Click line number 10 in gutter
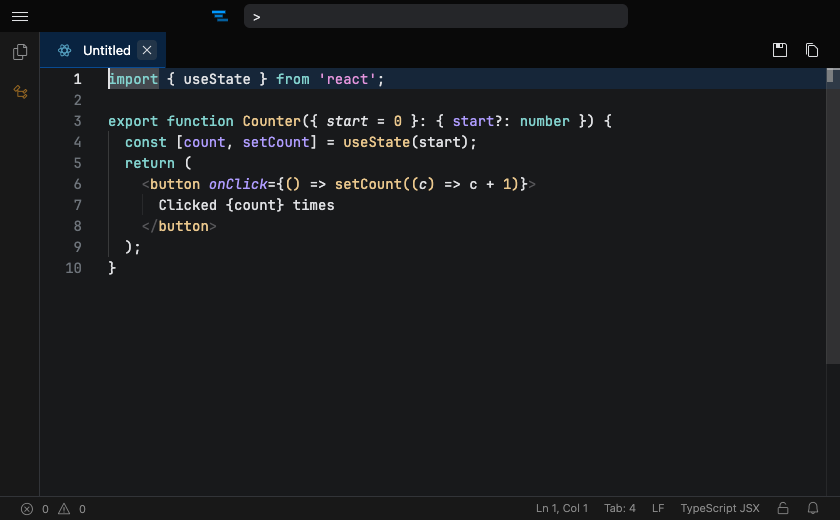The width and height of the screenshot is (840, 520). 73,268
